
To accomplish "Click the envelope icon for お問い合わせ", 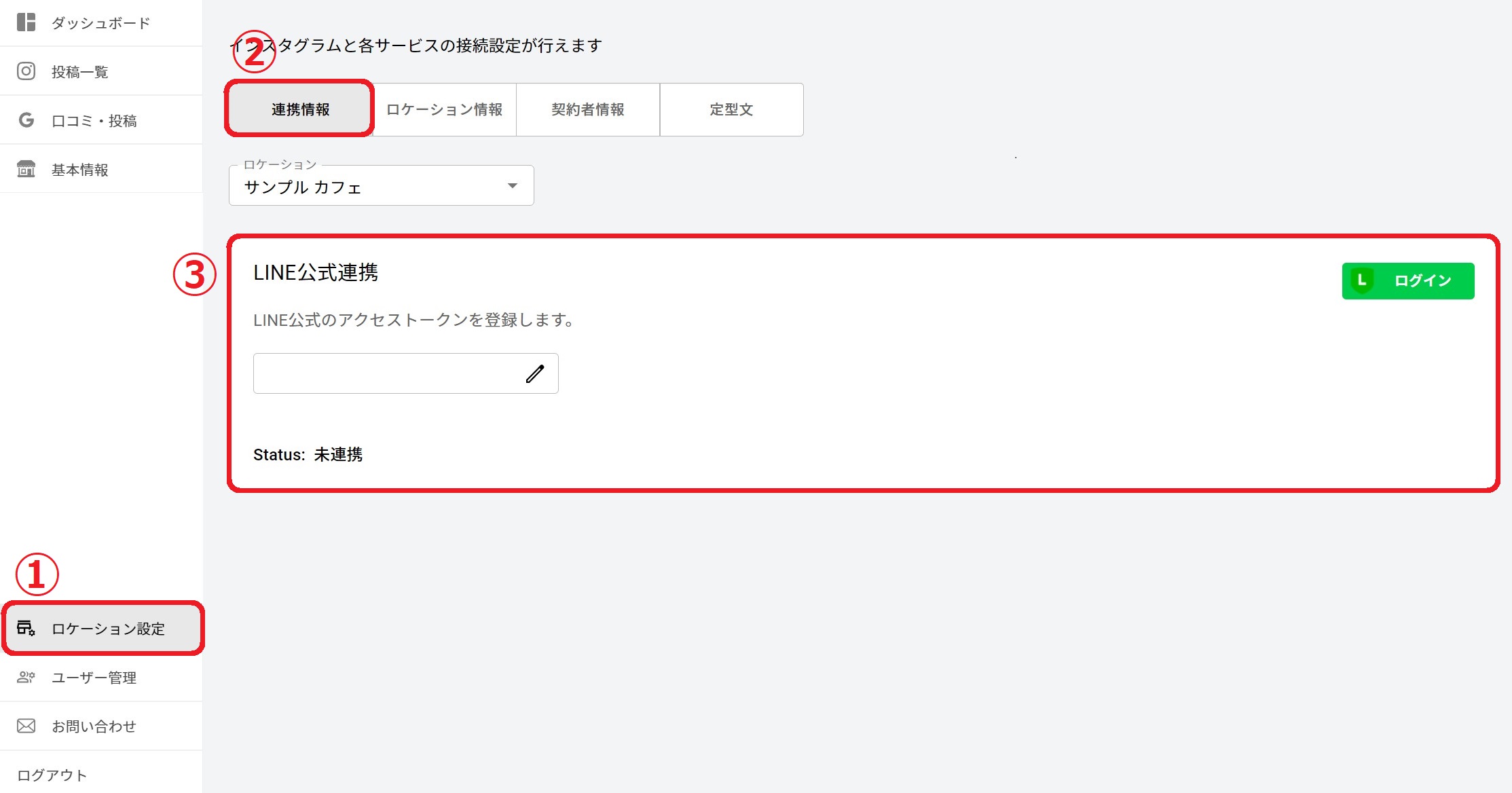I will [26, 726].
